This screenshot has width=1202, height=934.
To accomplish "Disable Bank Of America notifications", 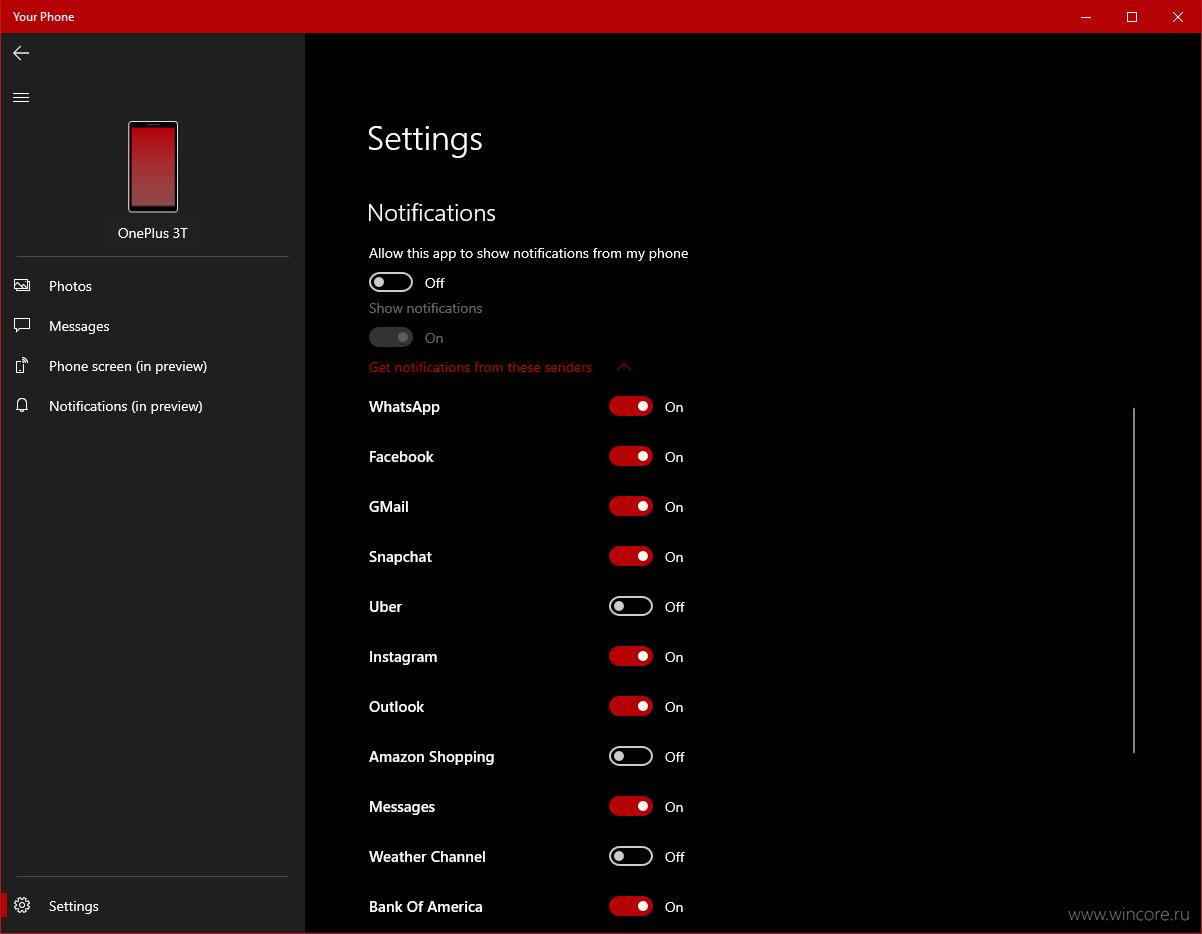I will point(631,907).
